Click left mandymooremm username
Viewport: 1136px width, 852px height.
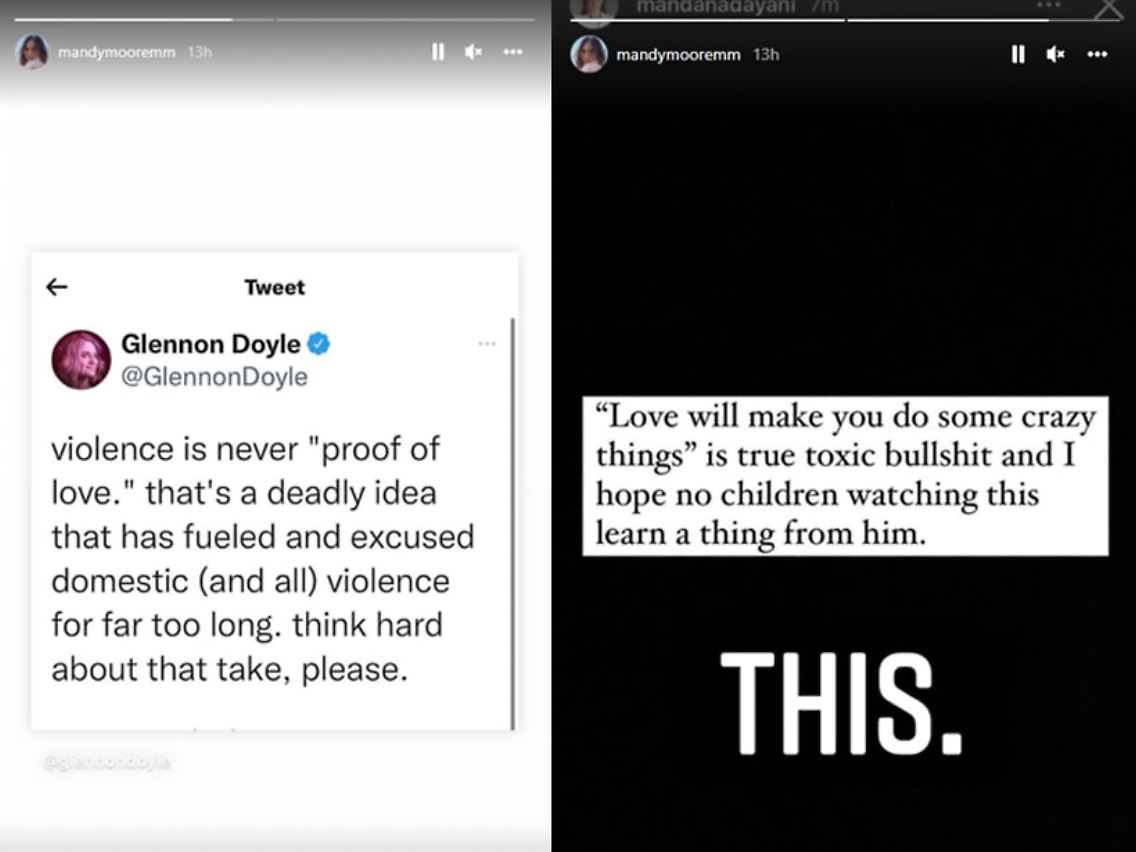point(117,52)
